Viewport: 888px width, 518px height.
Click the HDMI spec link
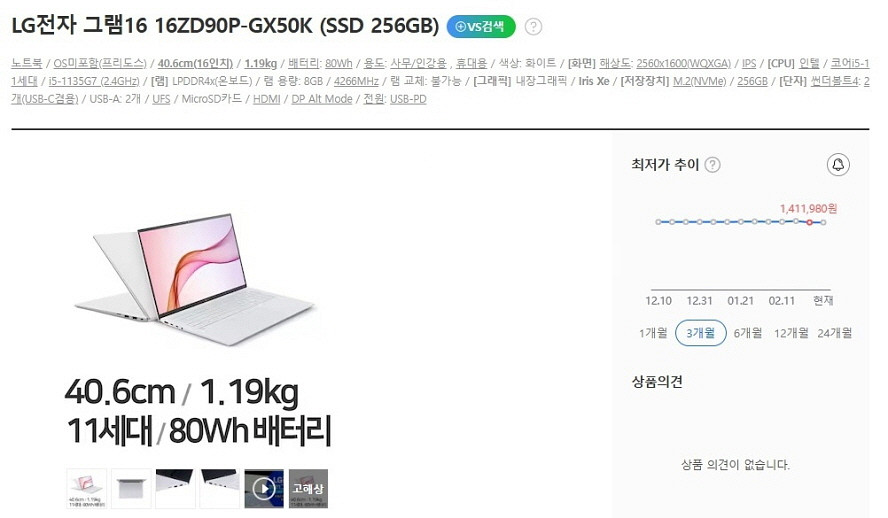(x=267, y=99)
